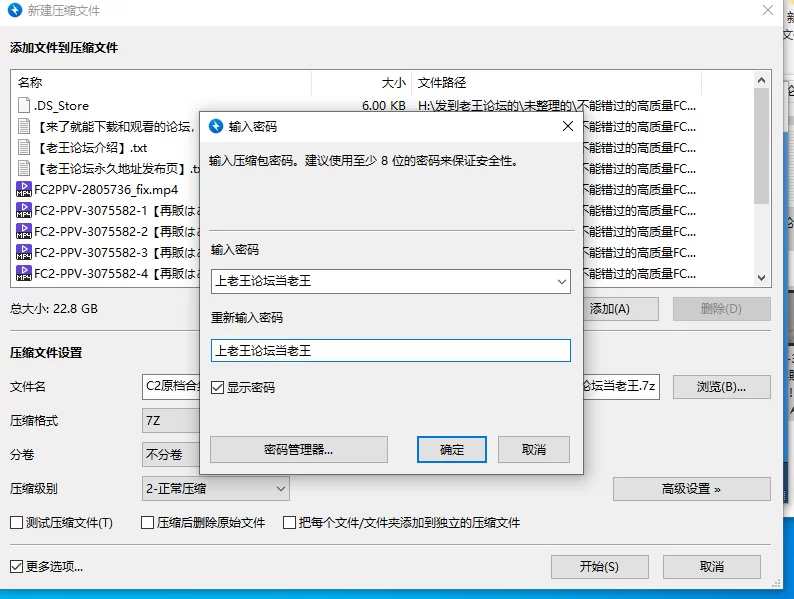The width and height of the screenshot is (794, 599).
Task: Click 取消 beside the 开始(S) button
Action: [711, 567]
